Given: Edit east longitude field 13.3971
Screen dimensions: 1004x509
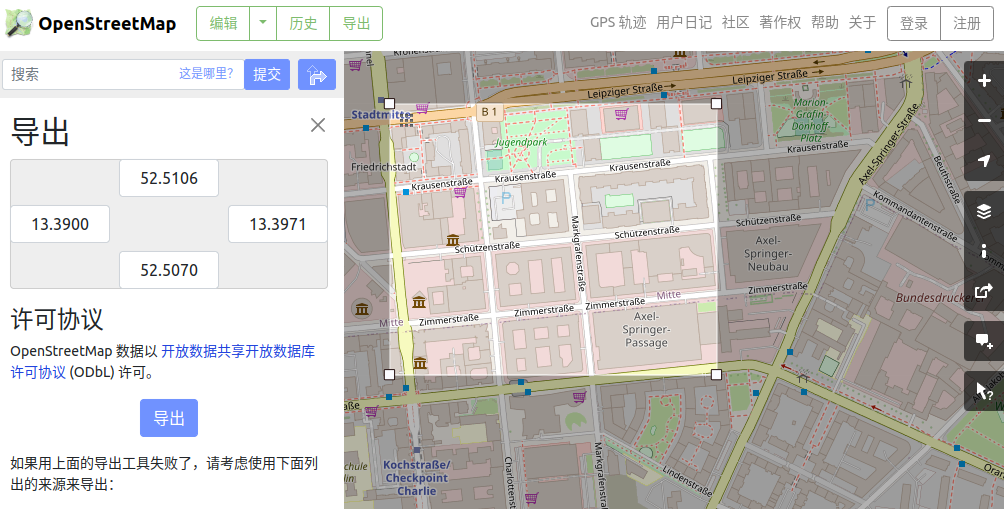Looking at the screenshot, I should (278, 224).
